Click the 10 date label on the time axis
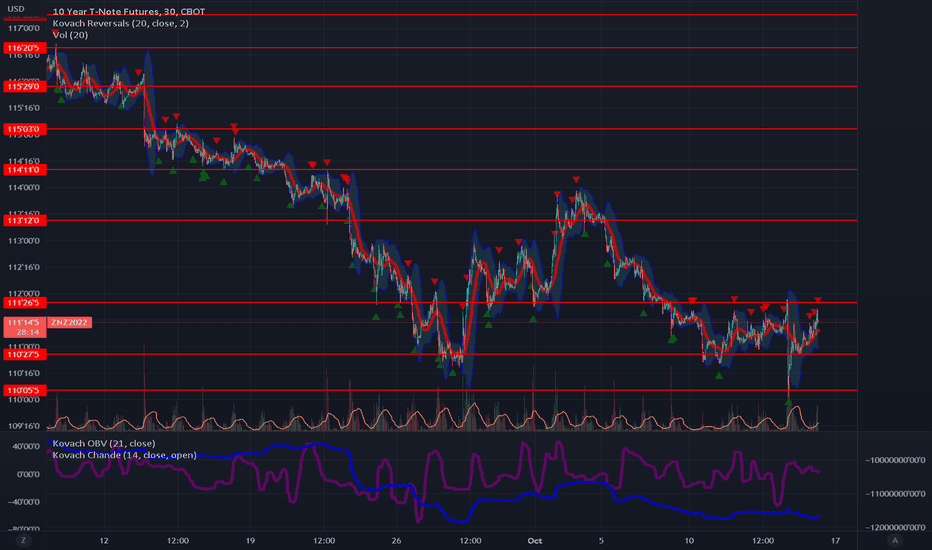 pos(689,540)
